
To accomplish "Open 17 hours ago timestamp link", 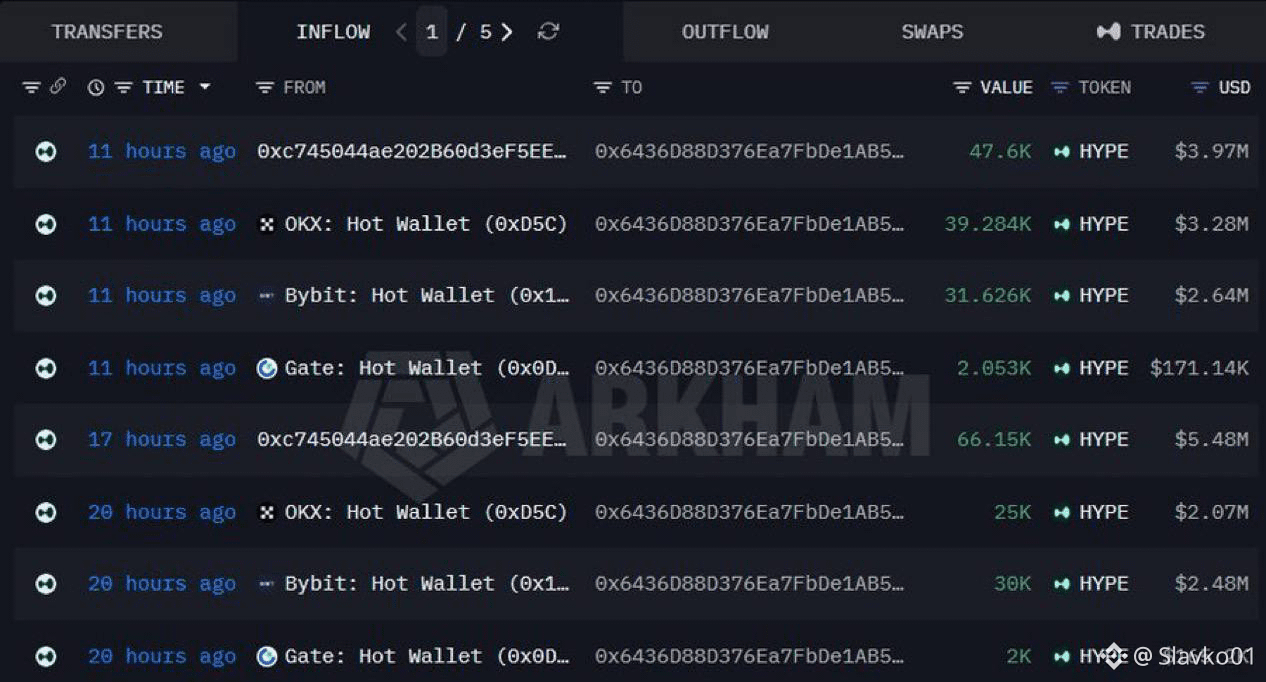I will (x=162, y=440).
